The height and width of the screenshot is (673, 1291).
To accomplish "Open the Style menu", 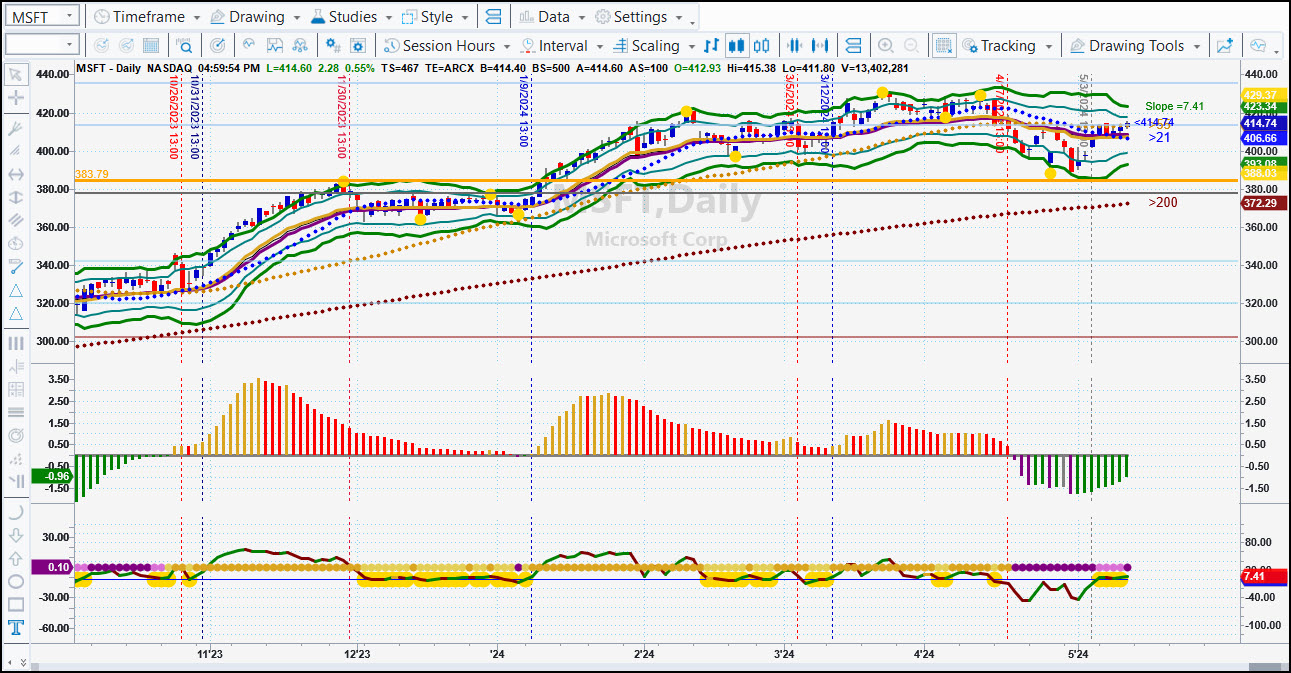I will pos(436,17).
